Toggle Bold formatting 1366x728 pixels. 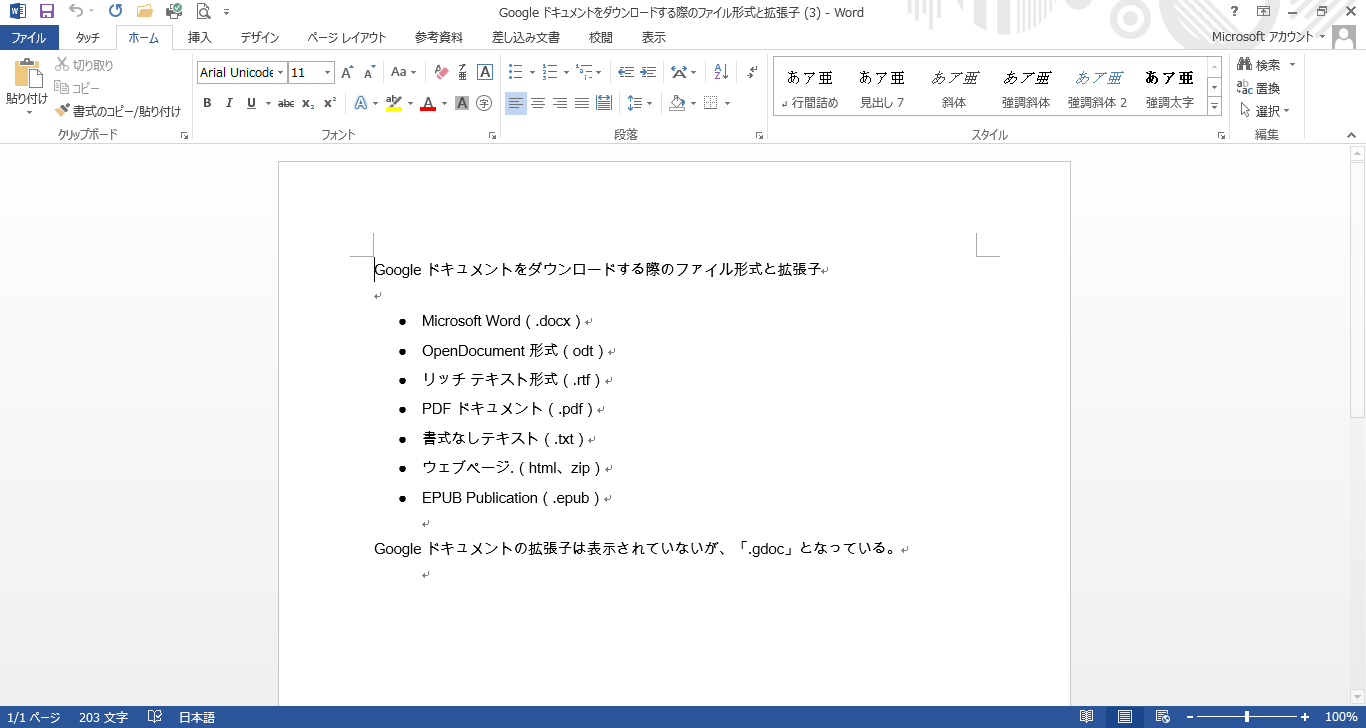point(207,103)
